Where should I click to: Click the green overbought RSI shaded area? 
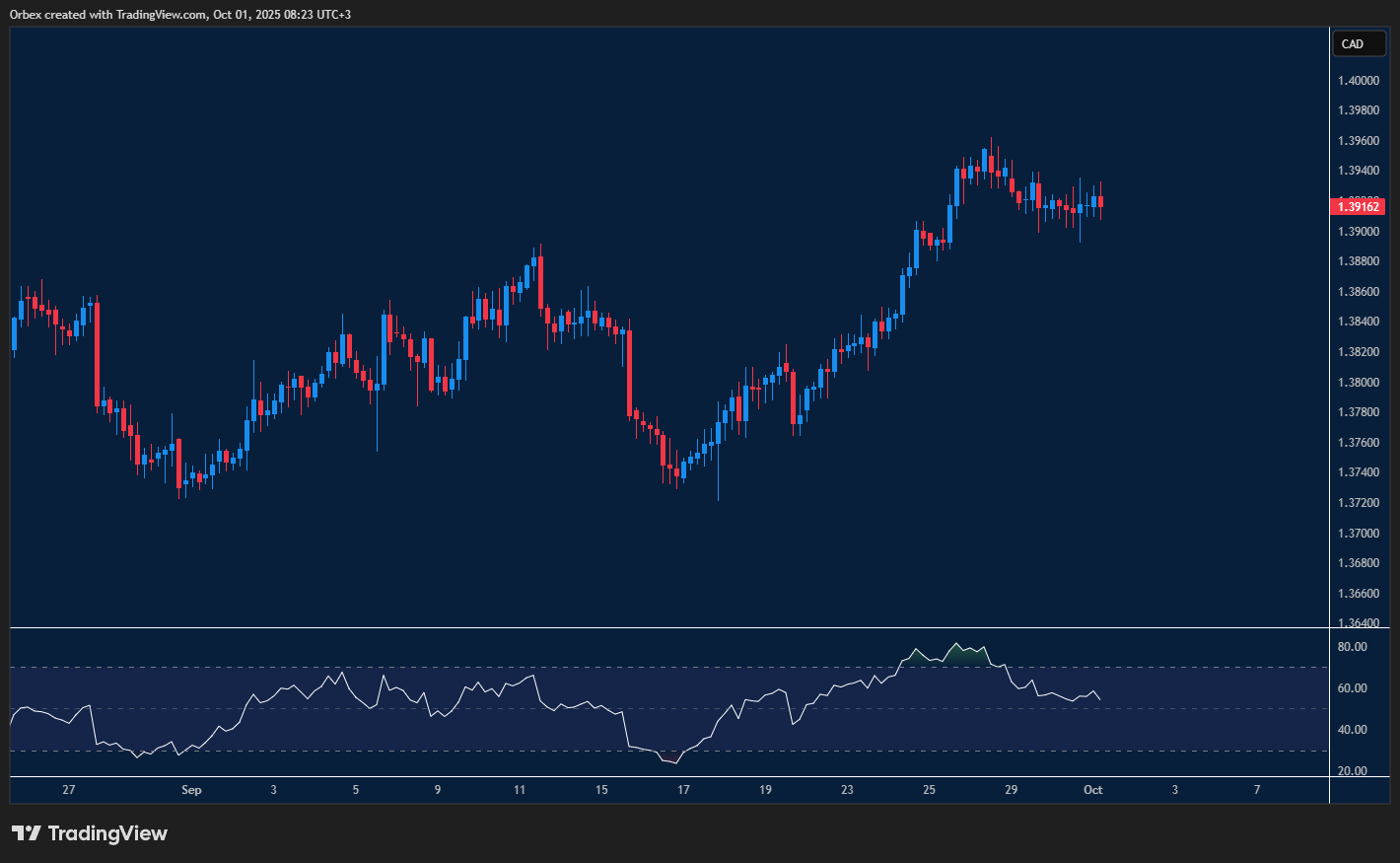tap(956, 656)
